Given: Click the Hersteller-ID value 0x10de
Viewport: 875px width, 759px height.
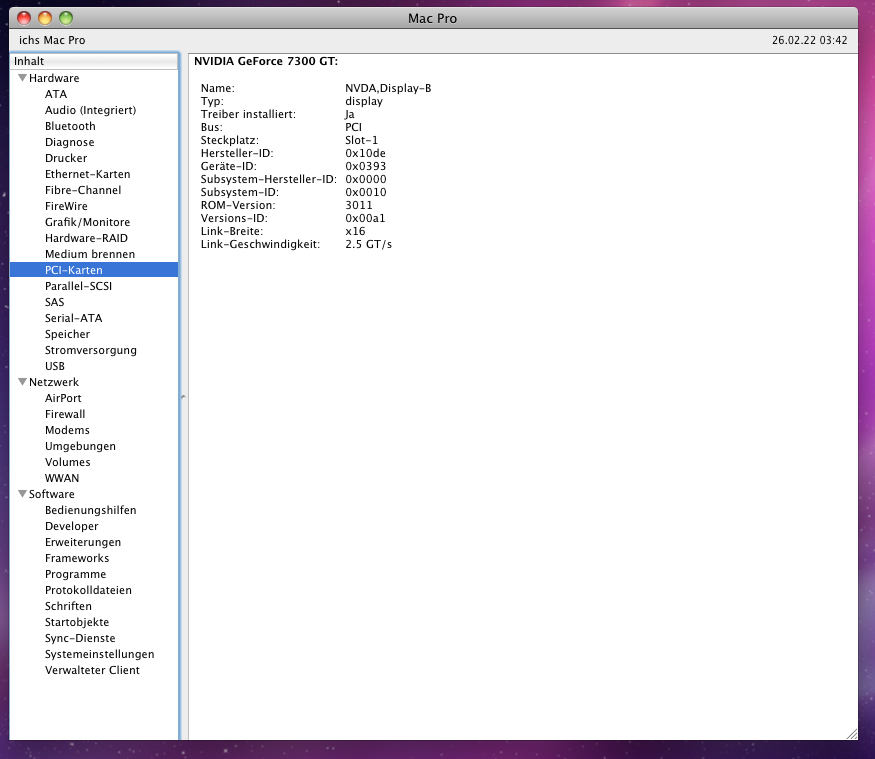Looking at the screenshot, I should (366, 153).
